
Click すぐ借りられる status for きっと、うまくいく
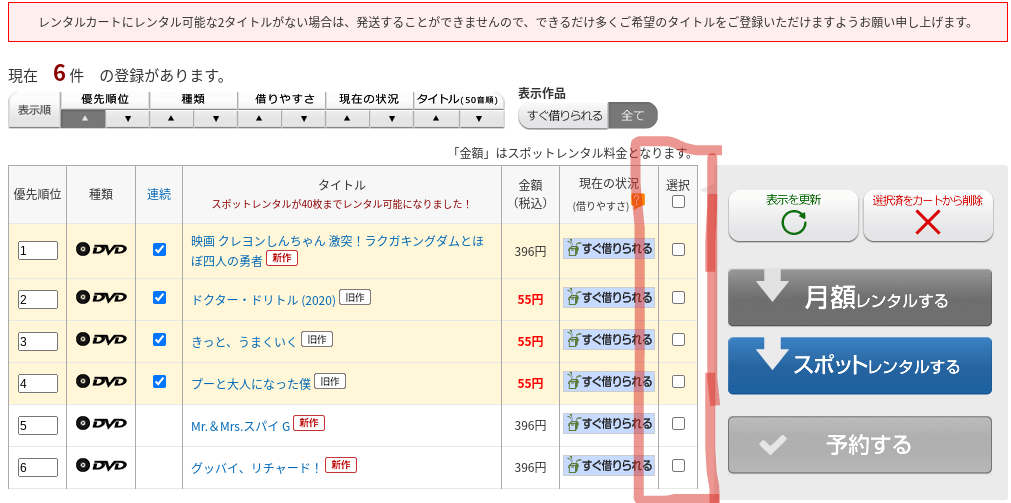(609, 339)
